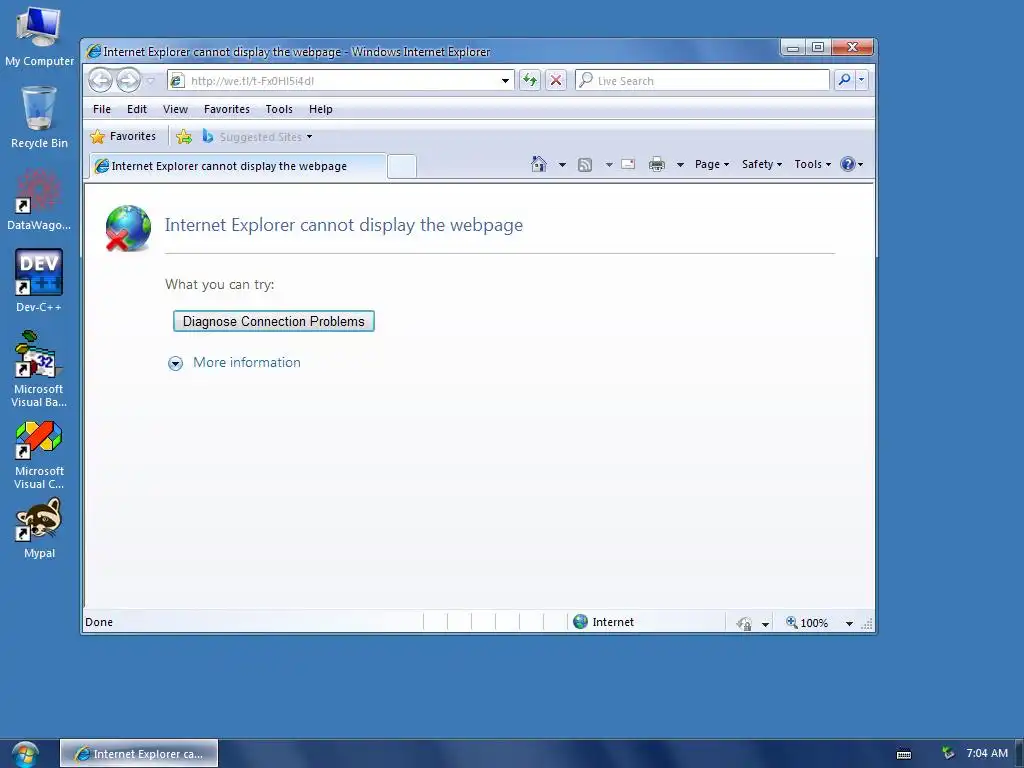Click the 100% zoom level button
The width and height of the screenshot is (1024, 768).
pos(807,623)
